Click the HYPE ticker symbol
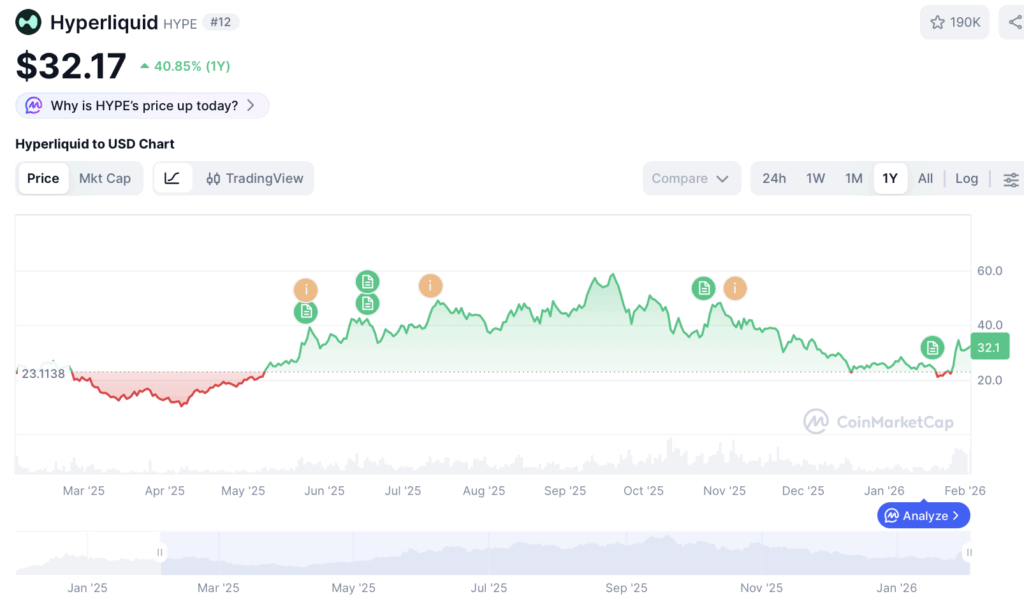The image size is (1024, 608). (180, 24)
